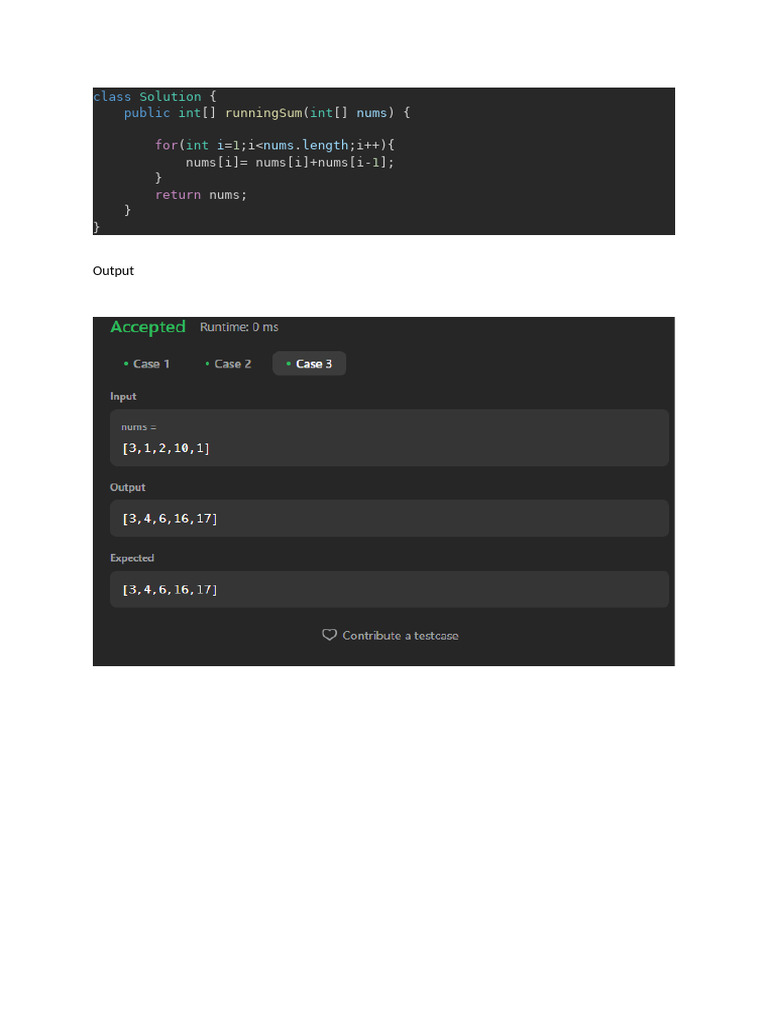This screenshot has height=1024, width=768.
Task: Click the nums input value [3,1,2,10,1]
Action: (x=166, y=448)
